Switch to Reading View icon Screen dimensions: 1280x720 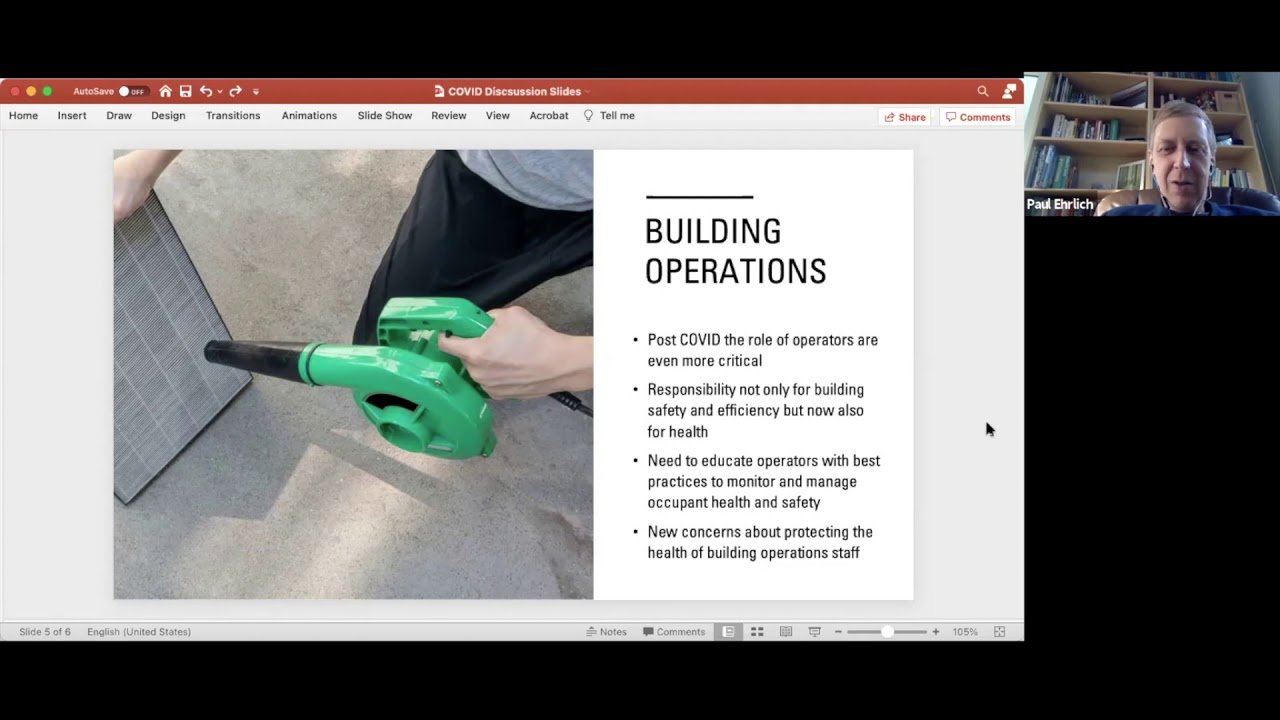pos(786,632)
